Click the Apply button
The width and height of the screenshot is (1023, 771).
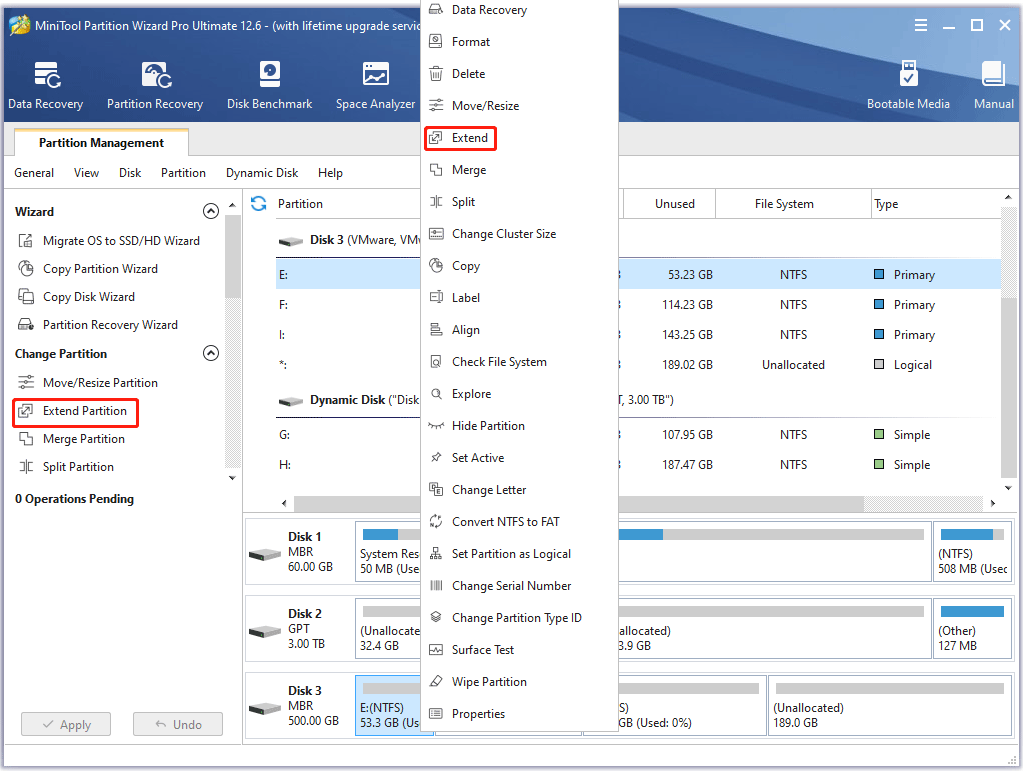click(x=66, y=725)
